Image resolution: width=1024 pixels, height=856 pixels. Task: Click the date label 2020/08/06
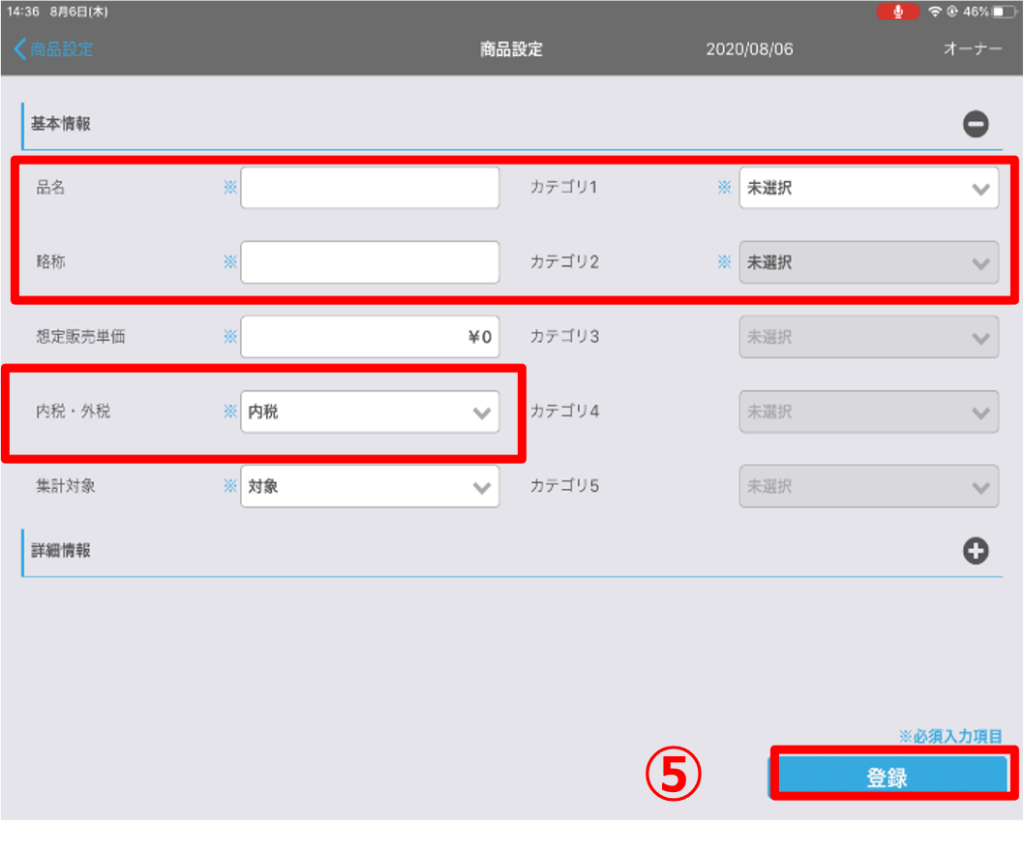point(751,48)
